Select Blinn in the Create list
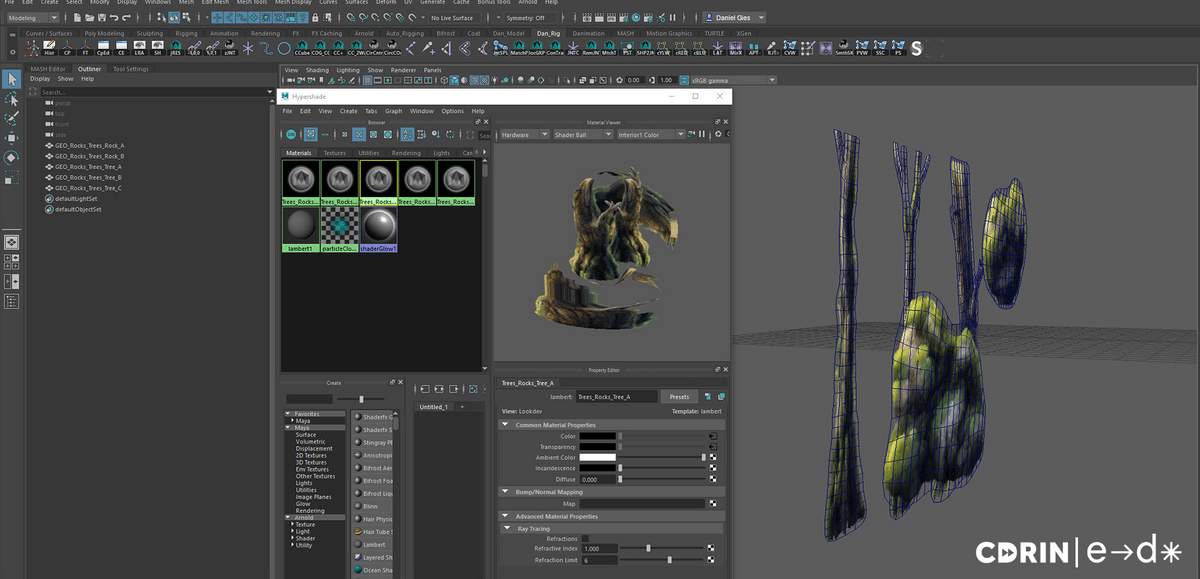Screen dimensions: 1200x579 372,506
